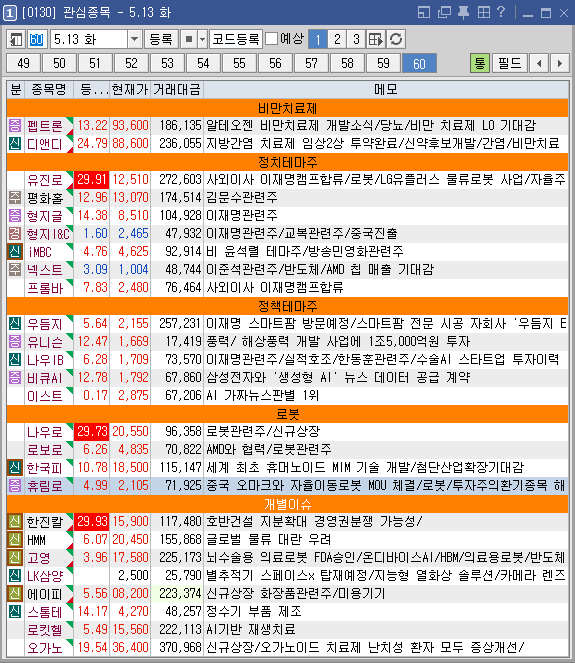Viewport: 575px width, 663px height.
Task: Select stock name 로보로
Action: (x=45, y=449)
